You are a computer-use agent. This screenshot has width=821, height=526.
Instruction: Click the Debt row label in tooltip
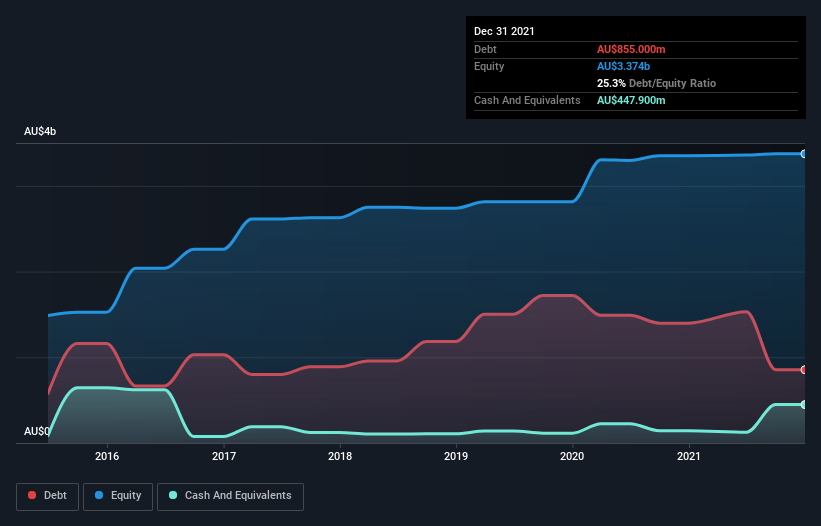click(485, 49)
